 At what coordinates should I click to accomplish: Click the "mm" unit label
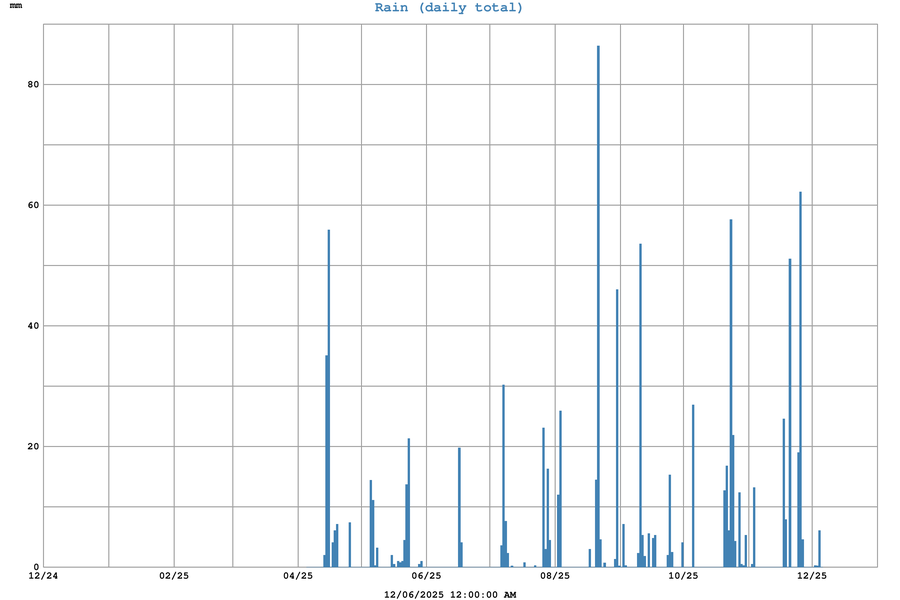point(15,6)
